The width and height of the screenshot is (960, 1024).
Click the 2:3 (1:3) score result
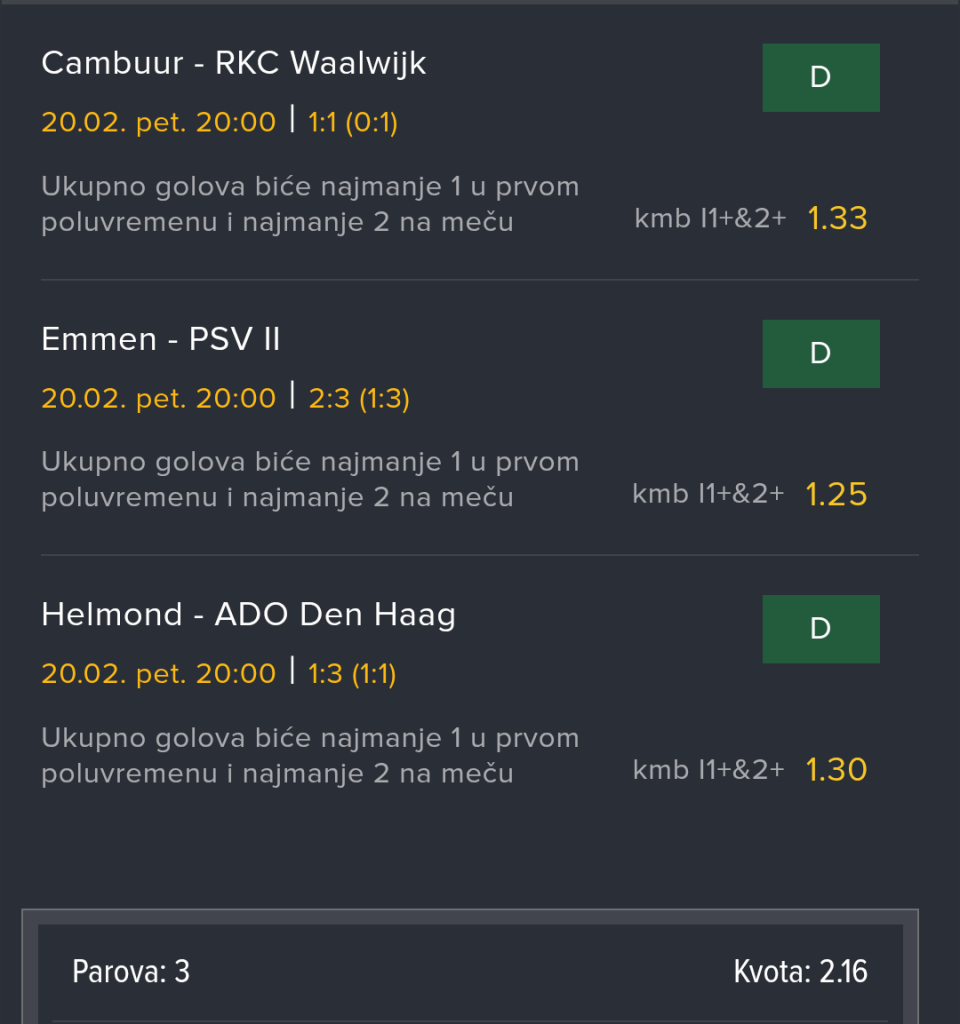click(359, 399)
